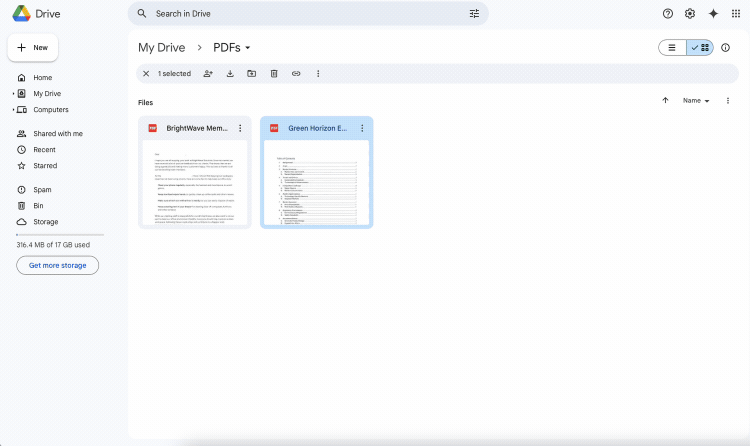Image resolution: width=750 pixels, height=446 pixels.
Task: Show the details info panel
Action: (725, 47)
